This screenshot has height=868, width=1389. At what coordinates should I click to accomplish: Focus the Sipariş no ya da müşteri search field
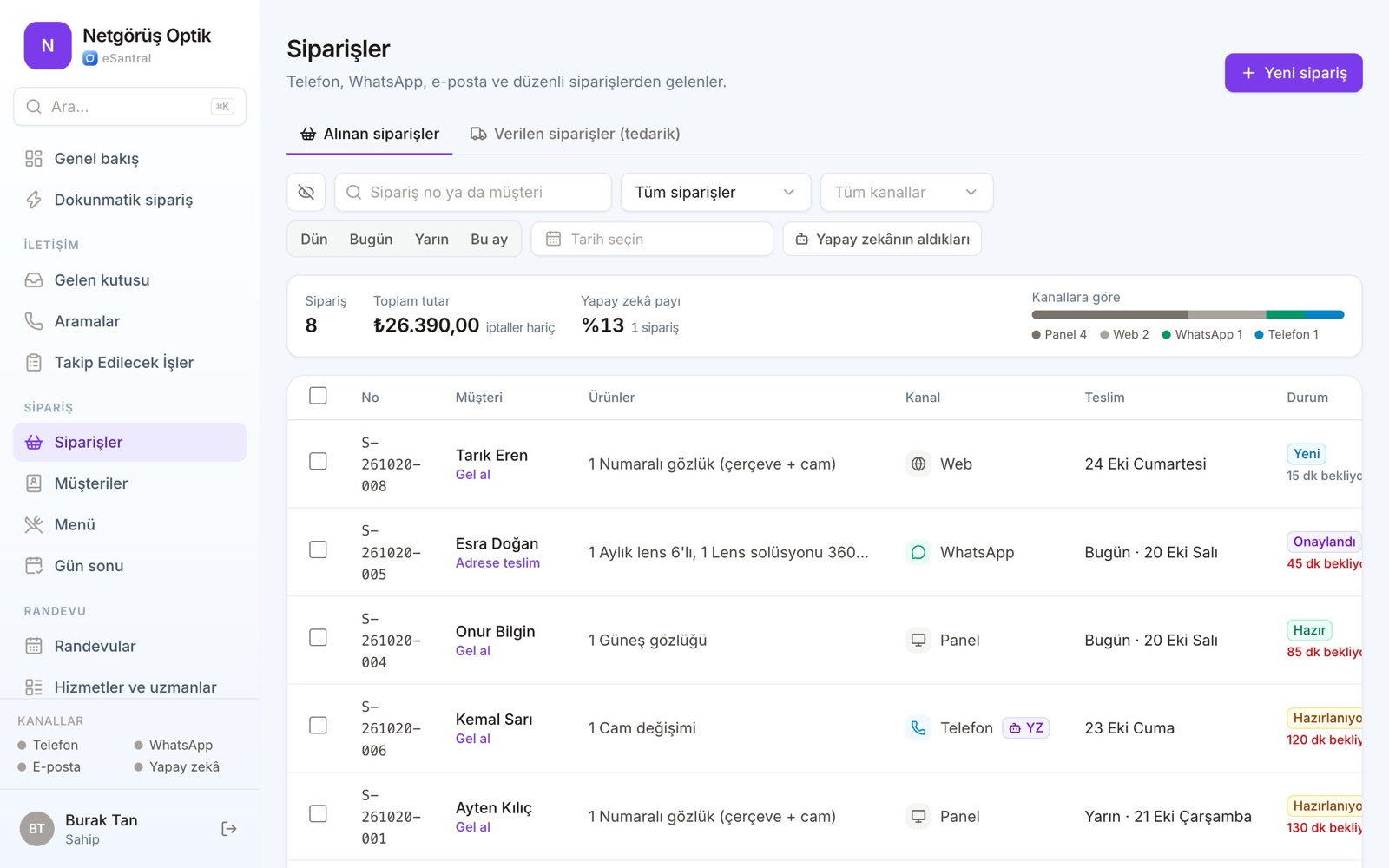[473, 192]
